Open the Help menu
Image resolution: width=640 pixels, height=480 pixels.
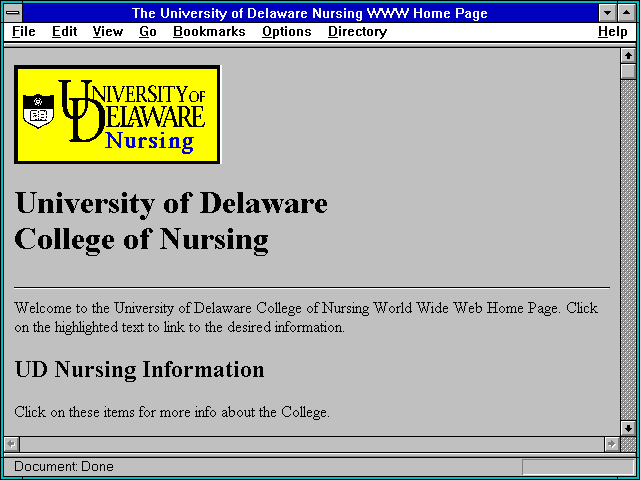click(x=613, y=32)
